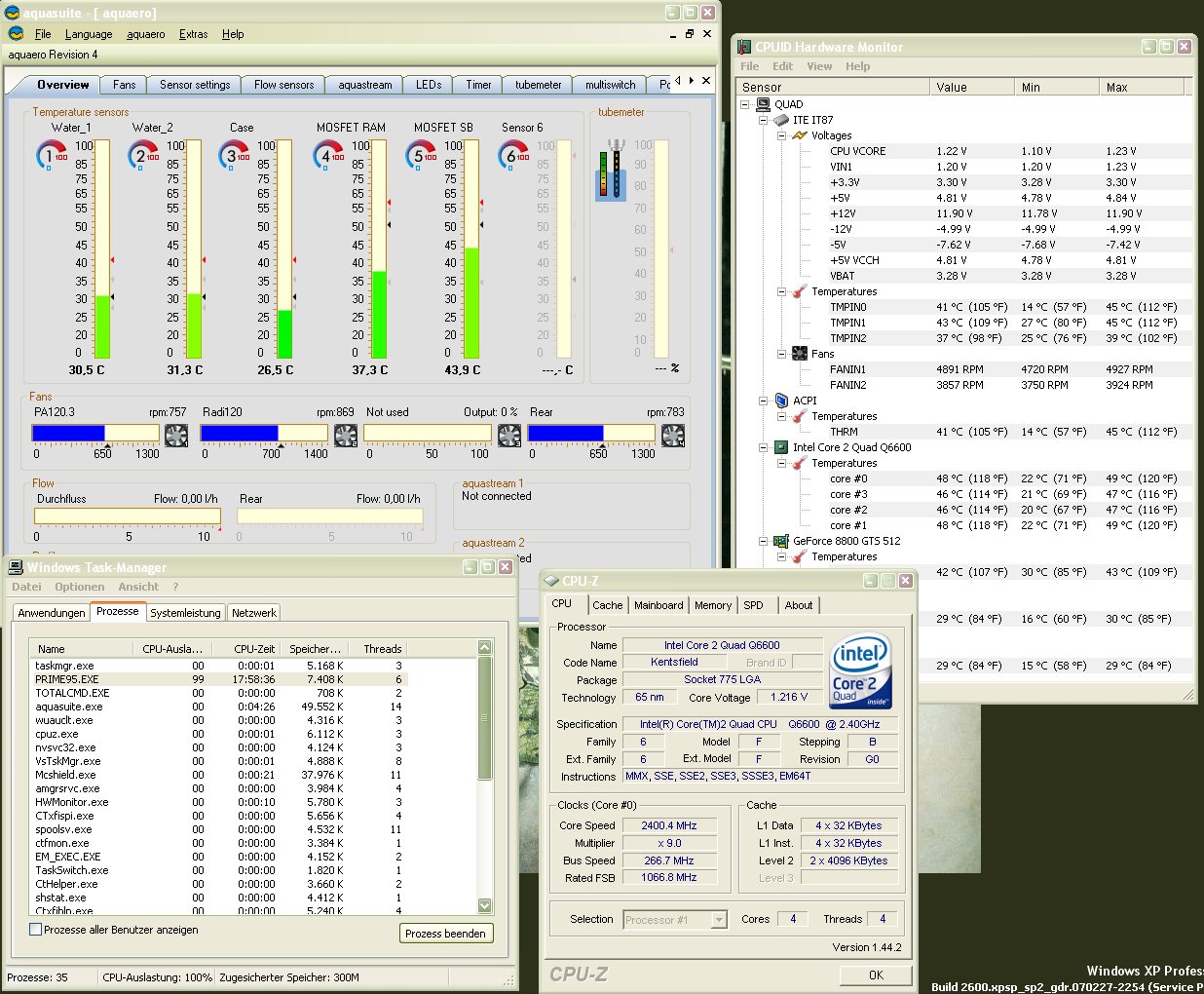Collapse the GeForce 8800 GTS 512 node
The image size is (1204, 994).
tap(764, 541)
